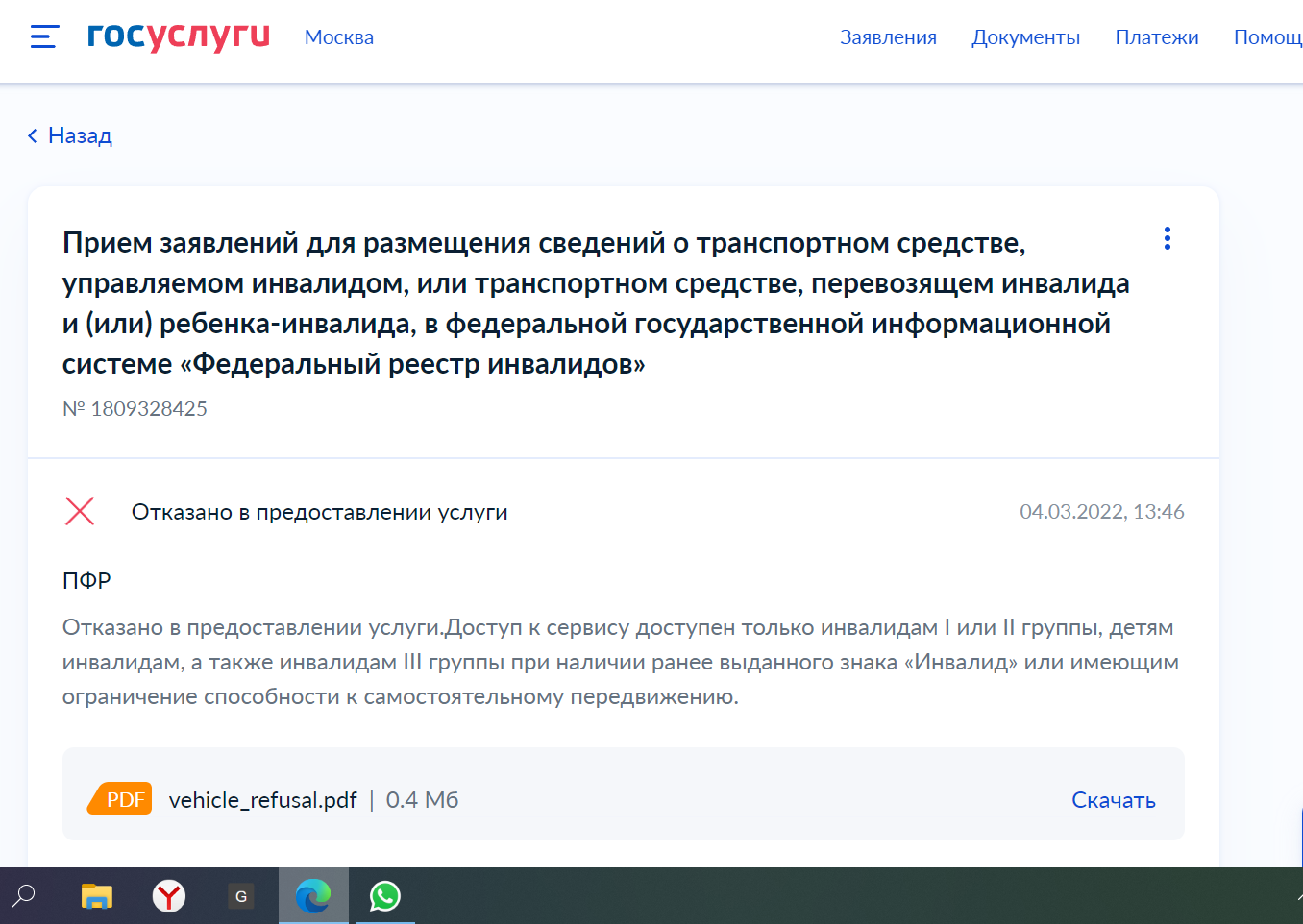Screen dimensions: 1303x924
Task: Open the hamburger menu icon
Action: click(x=44, y=37)
